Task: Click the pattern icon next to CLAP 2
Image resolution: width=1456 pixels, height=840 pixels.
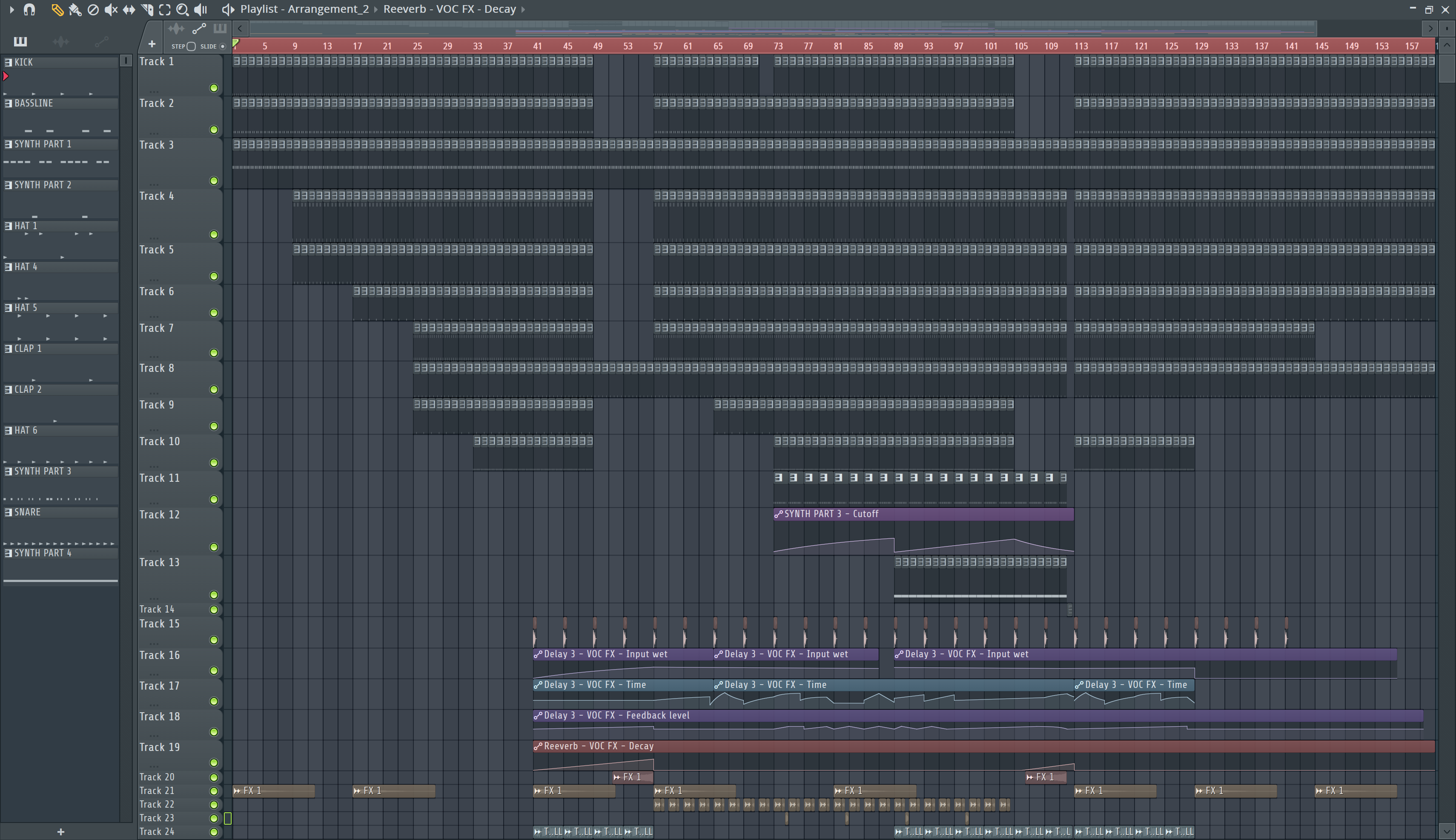Action: tap(8, 389)
